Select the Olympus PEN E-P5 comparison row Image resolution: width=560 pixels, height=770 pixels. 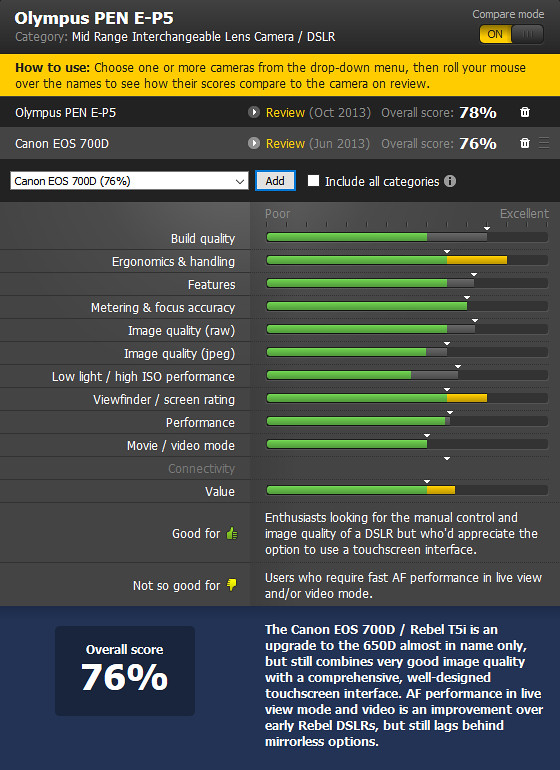click(280, 112)
